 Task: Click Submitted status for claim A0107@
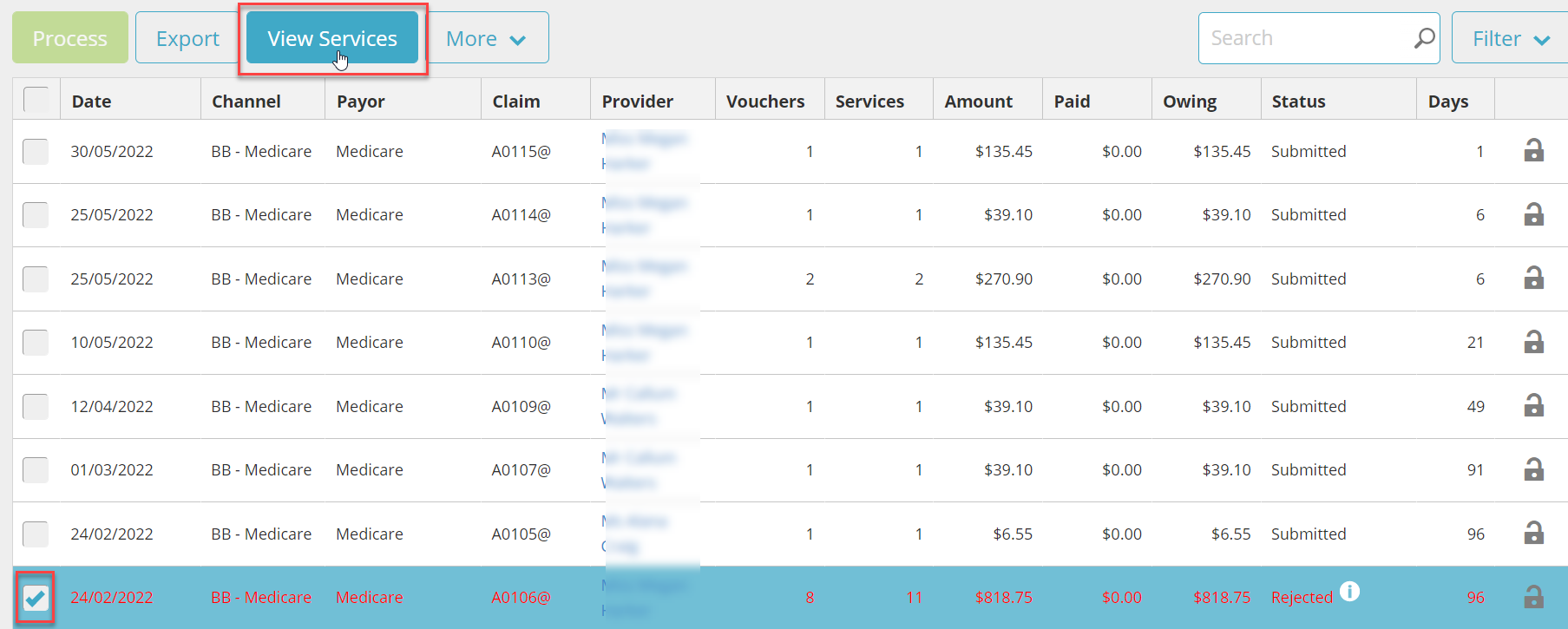click(x=1309, y=469)
